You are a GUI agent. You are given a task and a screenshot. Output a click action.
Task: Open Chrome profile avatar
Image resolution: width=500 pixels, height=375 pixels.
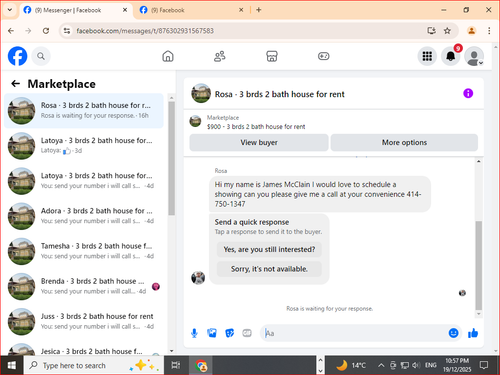pyautogui.click(x=471, y=31)
